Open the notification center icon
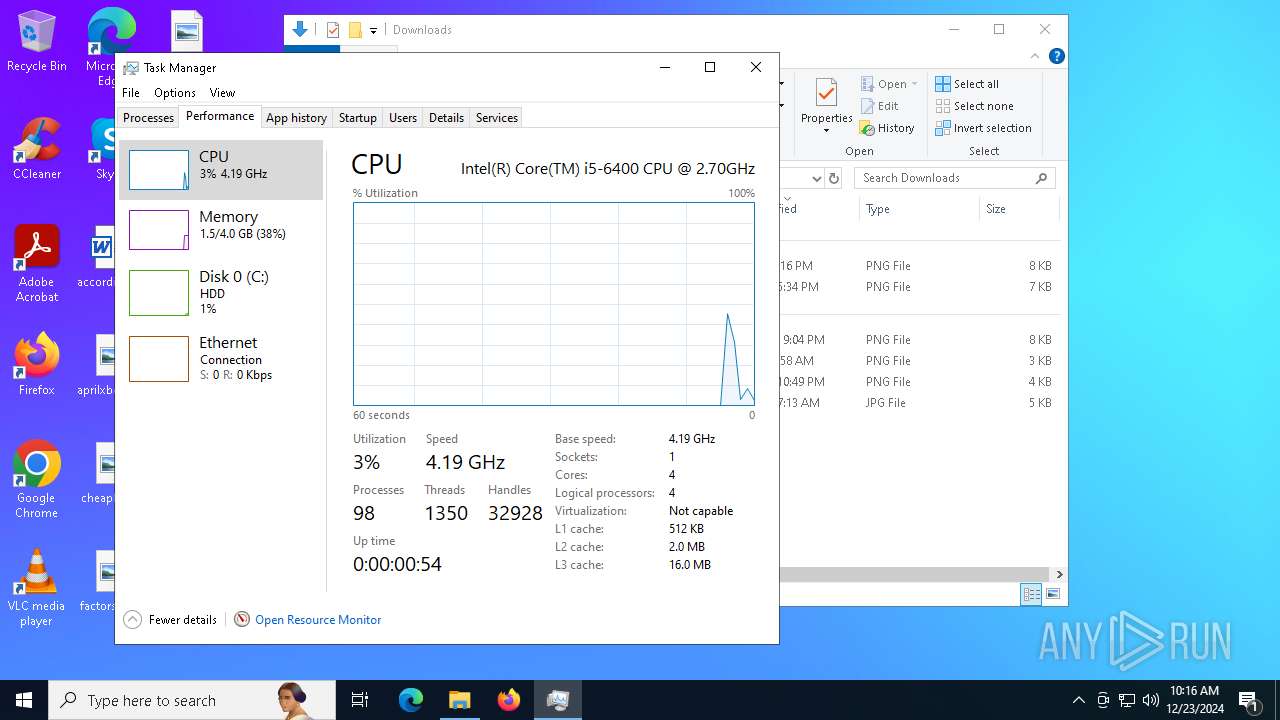Viewport: 1280px width, 720px height. click(x=1248, y=700)
